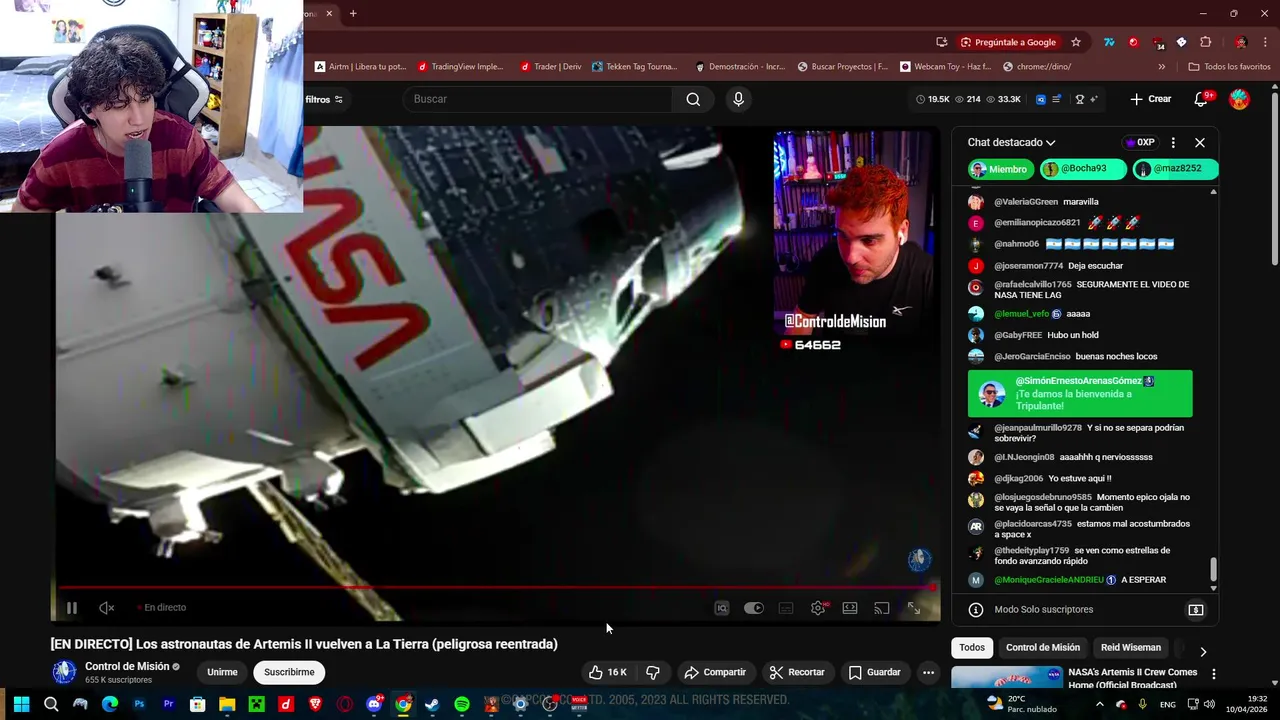
Task: Close the live chat panel
Action: pyautogui.click(x=1200, y=142)
